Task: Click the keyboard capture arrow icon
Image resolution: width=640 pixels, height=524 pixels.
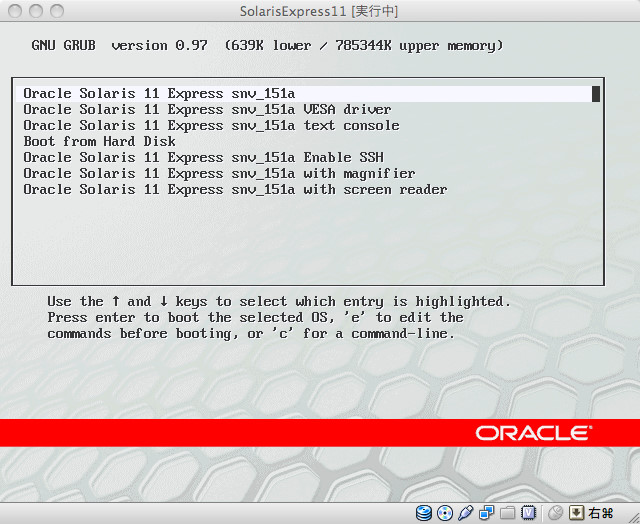Action: [576, 513]
